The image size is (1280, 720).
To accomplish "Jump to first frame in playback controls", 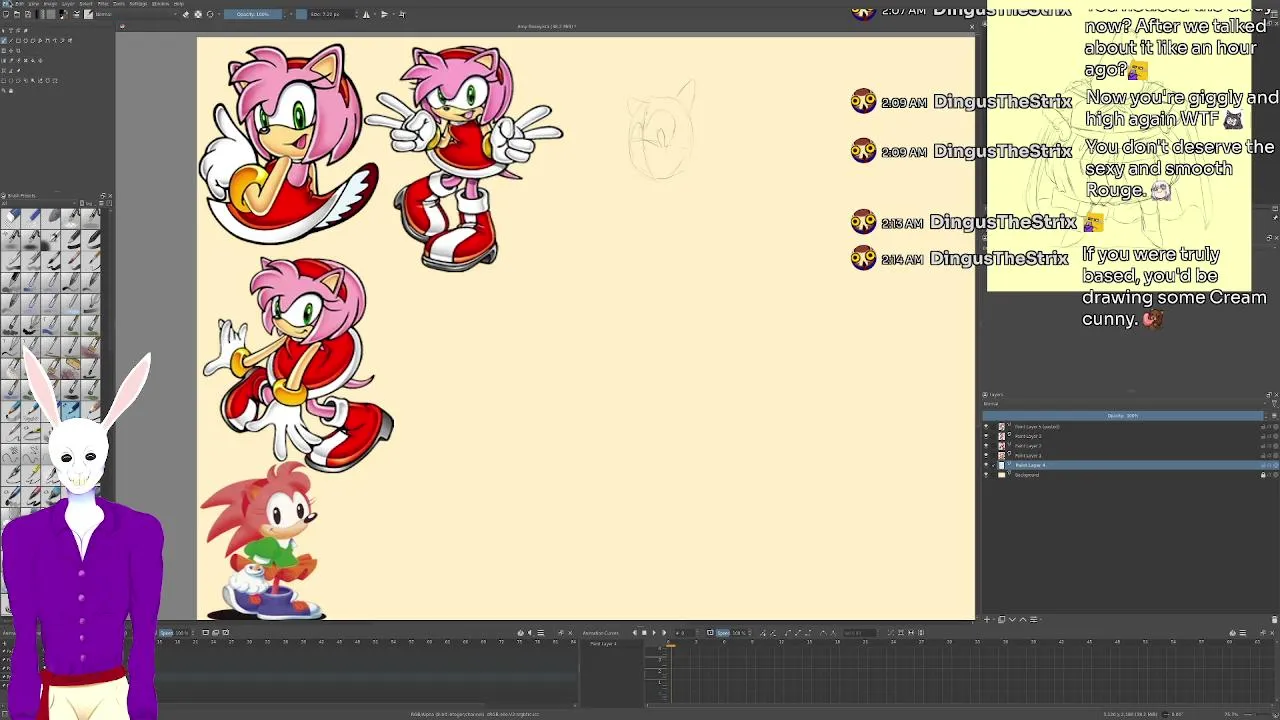I will (x=634, y=633).
